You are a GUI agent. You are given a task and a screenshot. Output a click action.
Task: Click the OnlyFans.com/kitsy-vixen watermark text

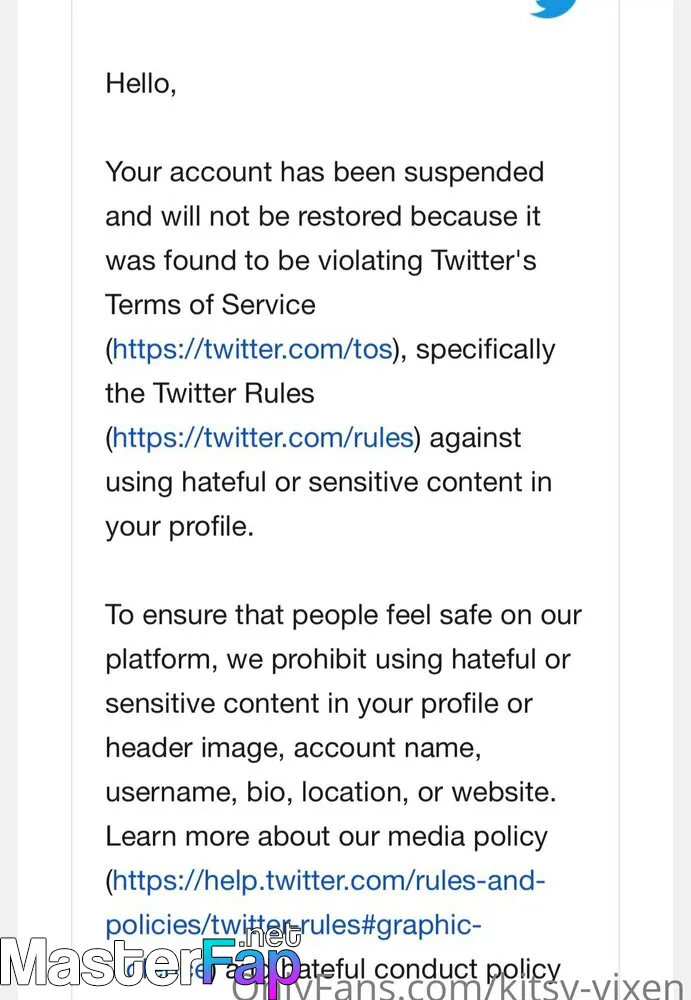tap(457, 987)
